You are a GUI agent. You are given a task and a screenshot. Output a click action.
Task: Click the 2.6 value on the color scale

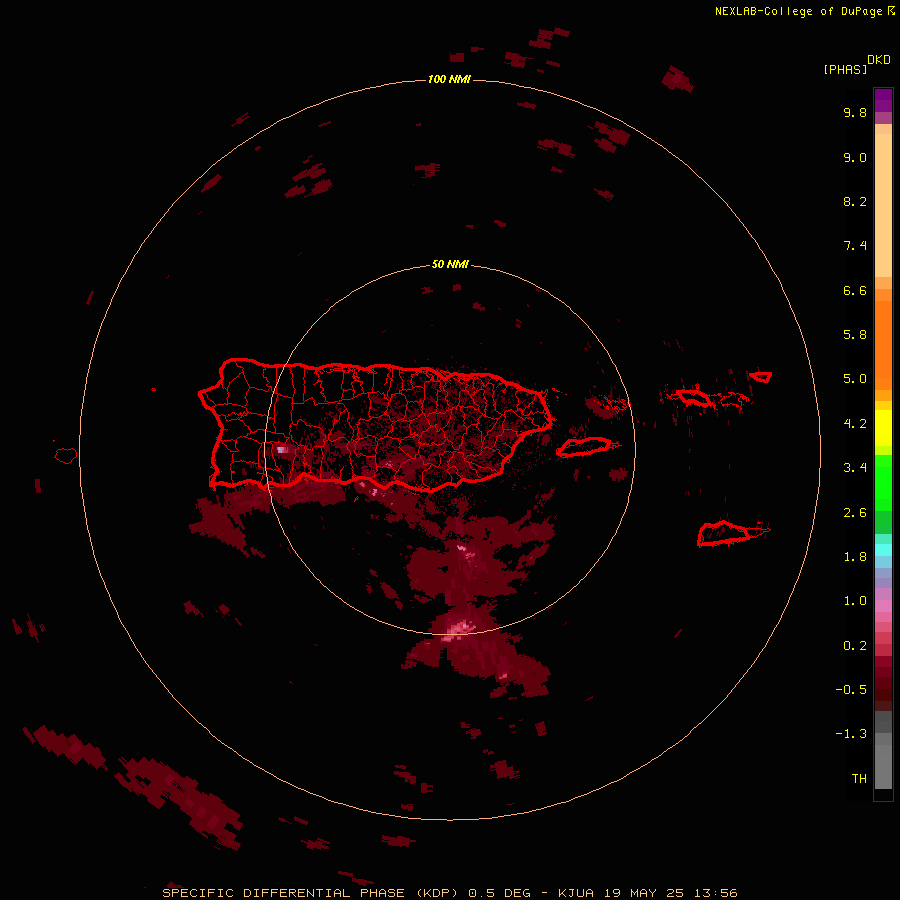855,513
